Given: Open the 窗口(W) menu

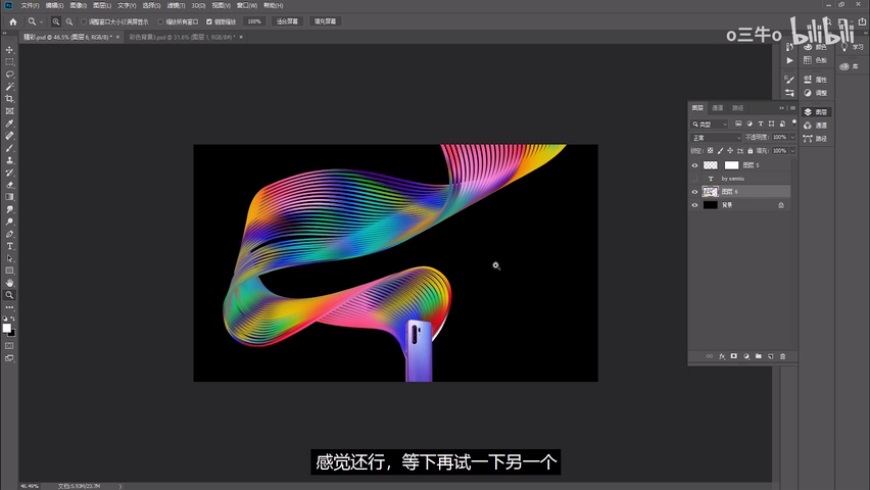Looking at the screenshot, I should [x=247, y=6].
